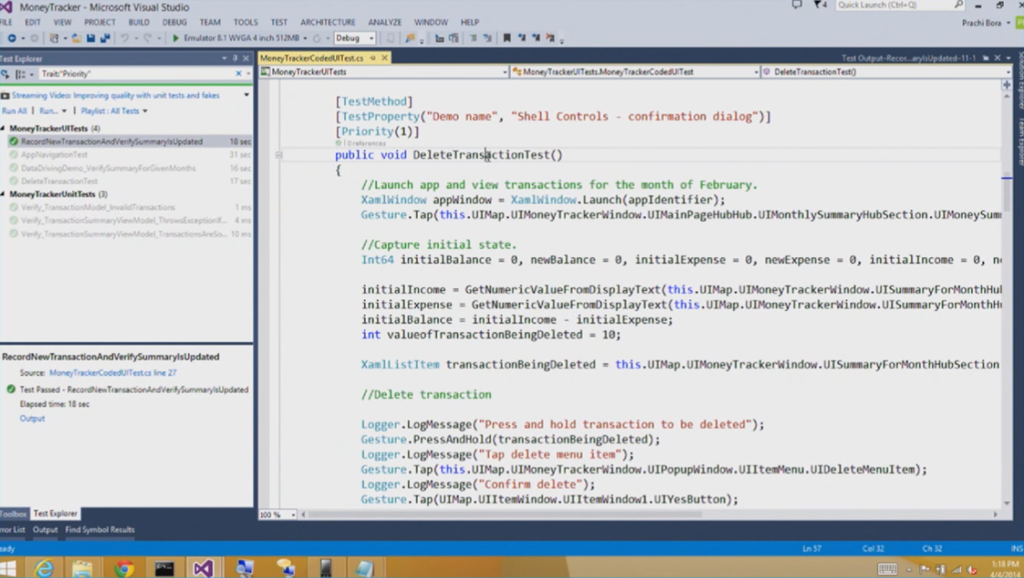Toggle a bookmark using the bookmark icon

point(507,39)
